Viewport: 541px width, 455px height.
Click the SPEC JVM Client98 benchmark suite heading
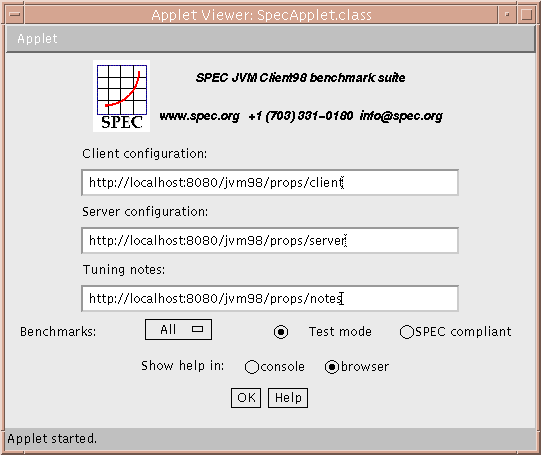point(301,78)
